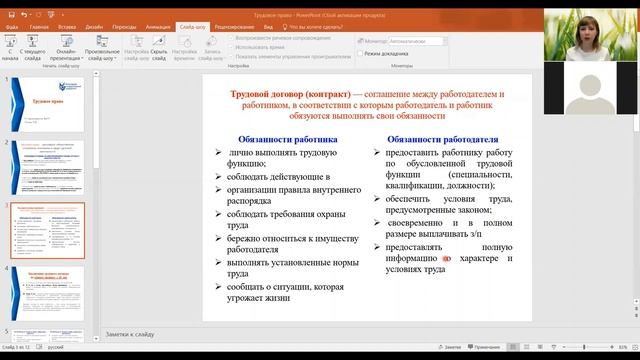
Task: Start Slide Show from status bar icon
Action: tap(553, 347)
